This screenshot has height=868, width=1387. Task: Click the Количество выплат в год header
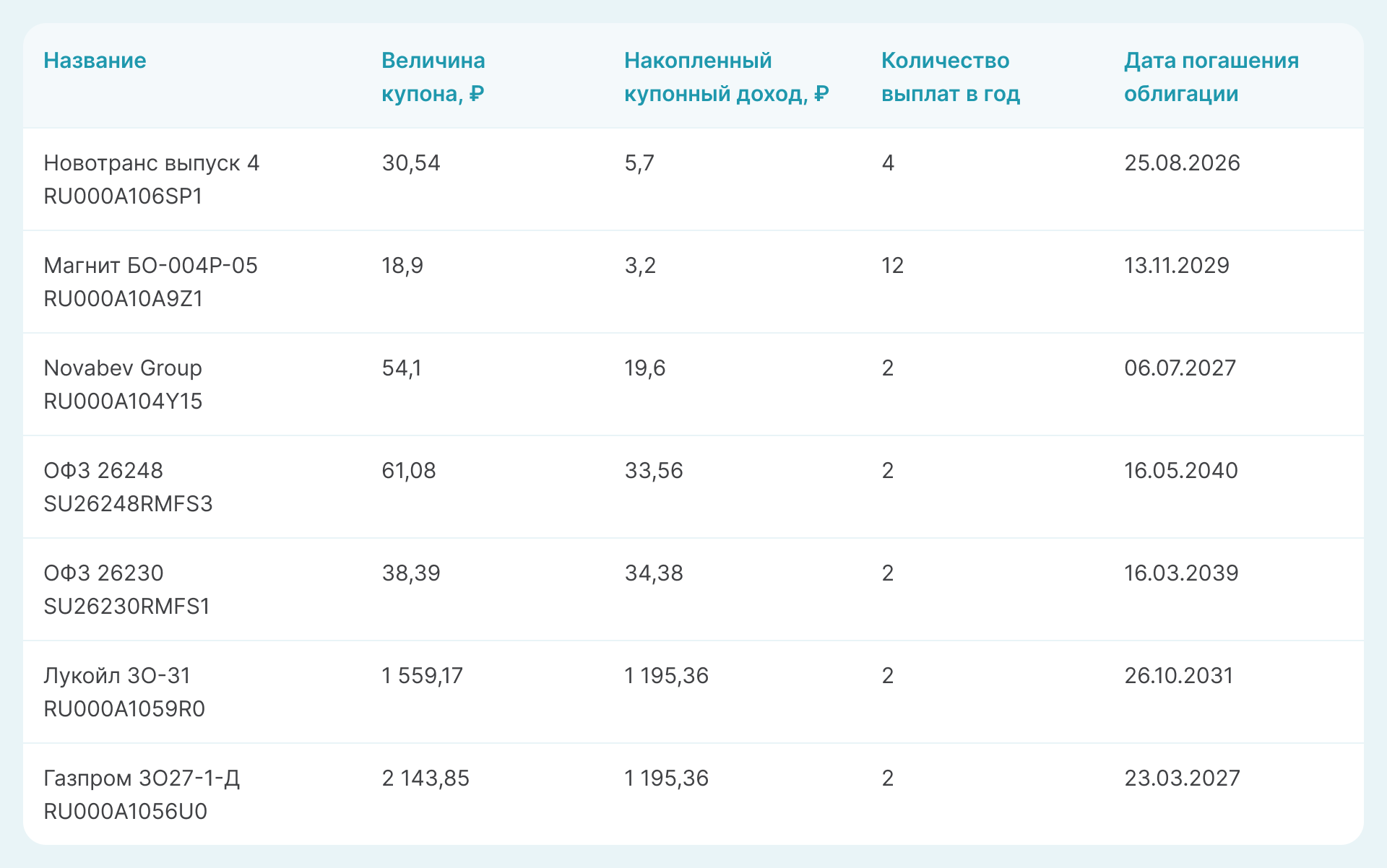[x=950, y=77]
